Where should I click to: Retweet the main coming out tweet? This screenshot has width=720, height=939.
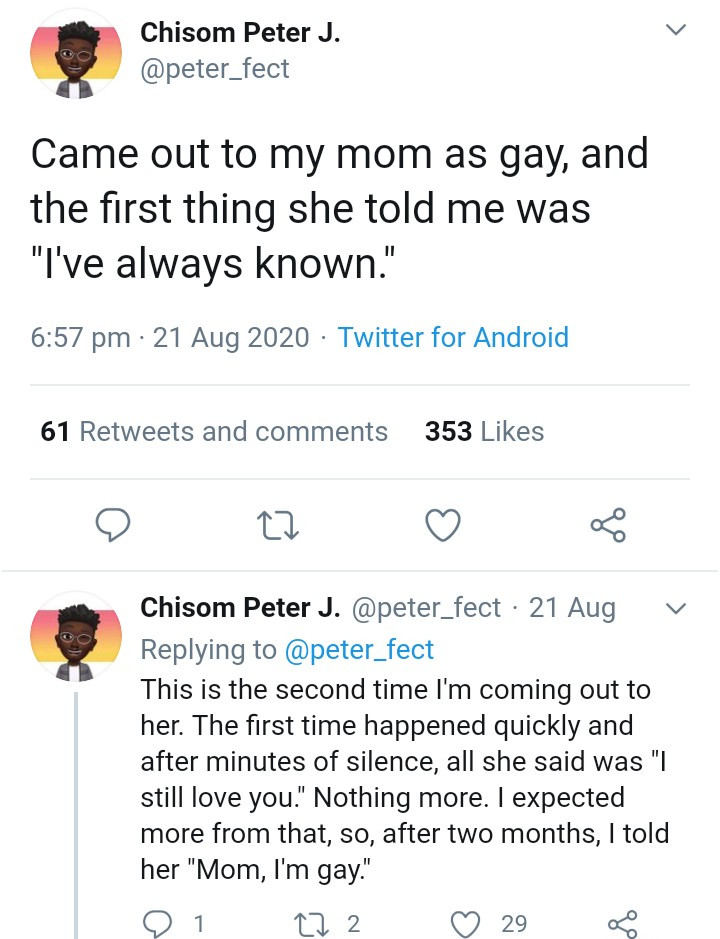click(x=277, y=525)
